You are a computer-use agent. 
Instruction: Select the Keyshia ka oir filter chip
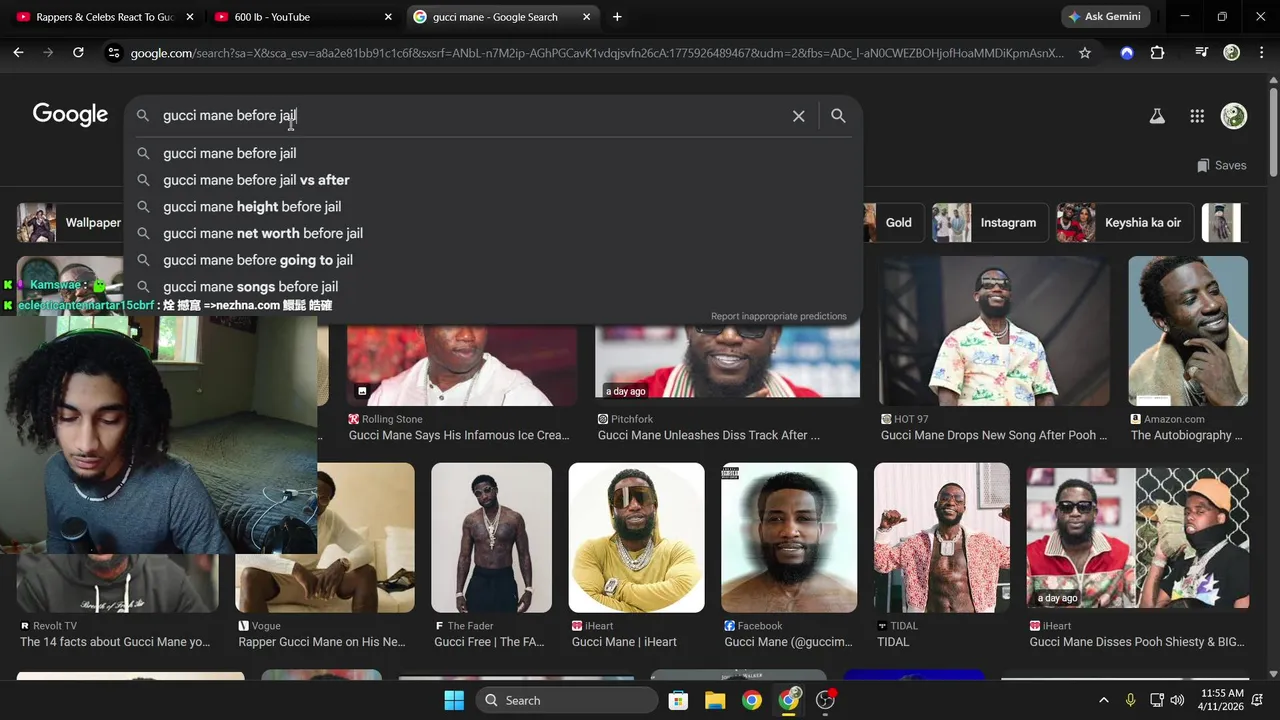tap(1125, 223)
